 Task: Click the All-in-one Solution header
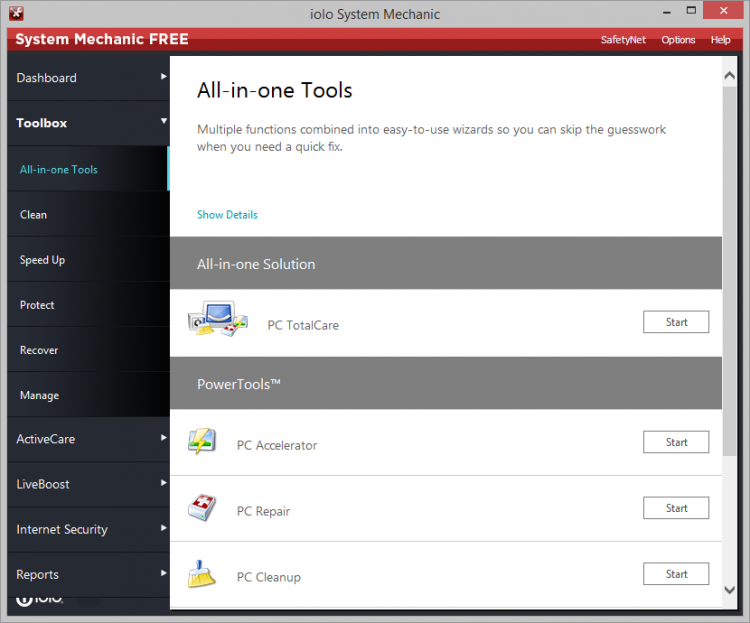(x=446, y=263)
